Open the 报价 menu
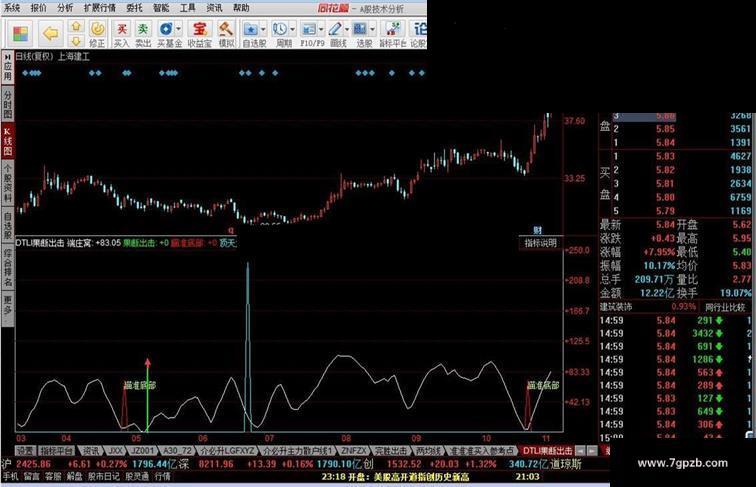The width and height of the screenshot is (756, 487). click(x=39, y=8)
